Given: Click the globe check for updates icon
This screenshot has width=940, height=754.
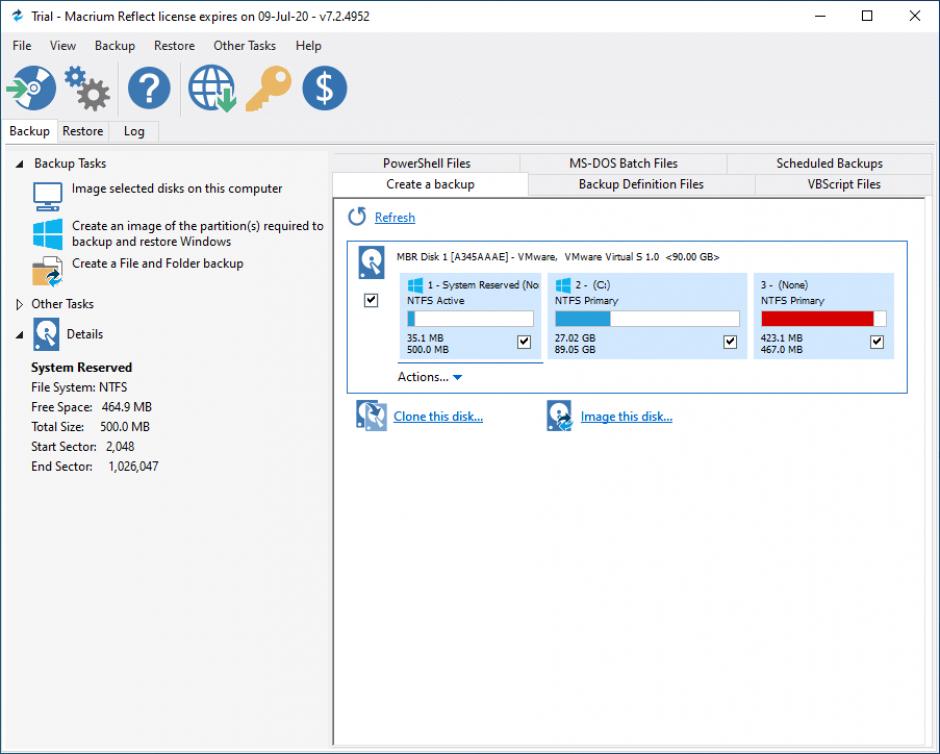Looking at the screenshot, I should pyautogui.click(x=212, y=88).
